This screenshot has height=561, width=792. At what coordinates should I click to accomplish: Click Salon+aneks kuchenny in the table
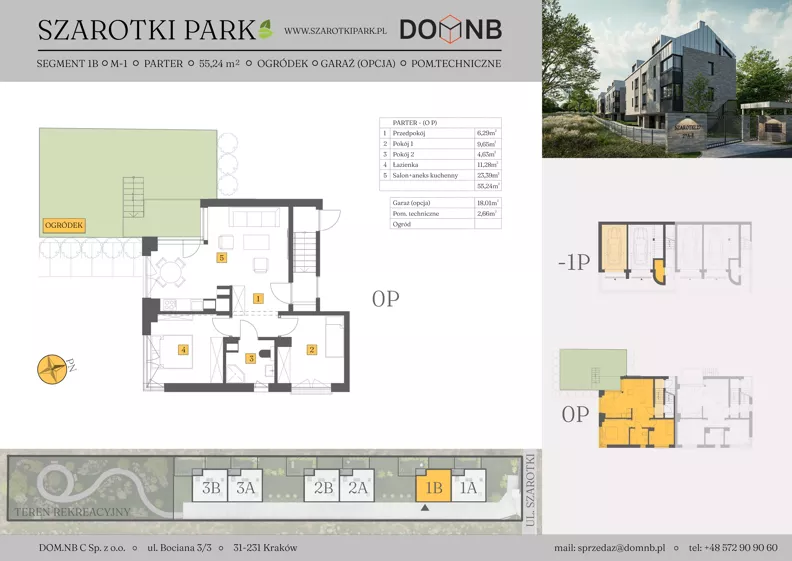click(x=425, y=175)
